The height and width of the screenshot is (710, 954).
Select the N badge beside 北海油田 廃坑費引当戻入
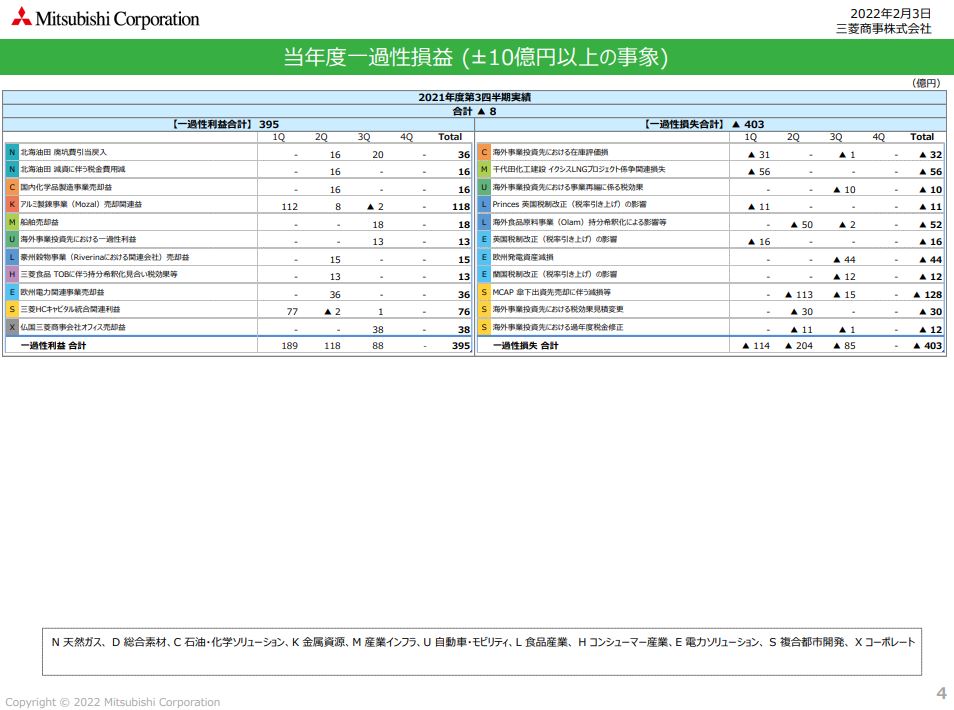tap(11, 154)
